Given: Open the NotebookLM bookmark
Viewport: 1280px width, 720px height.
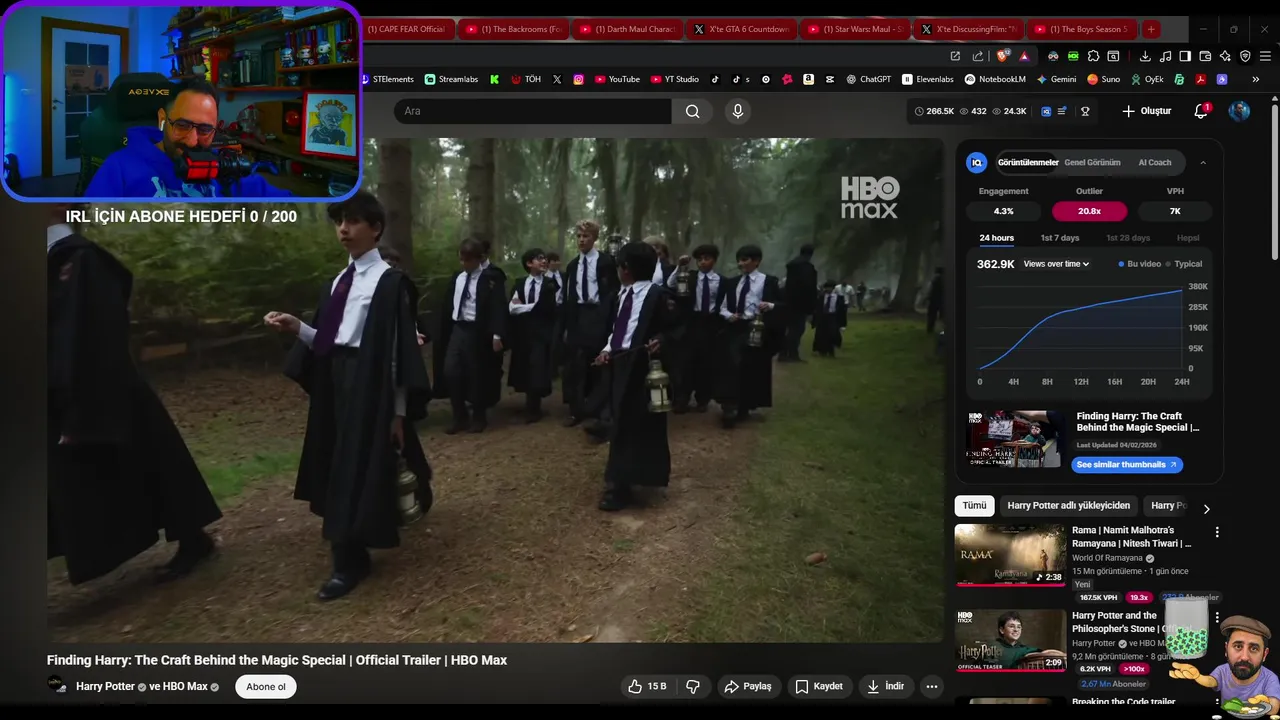Looking at the screenshot, I should coord(995,79).
